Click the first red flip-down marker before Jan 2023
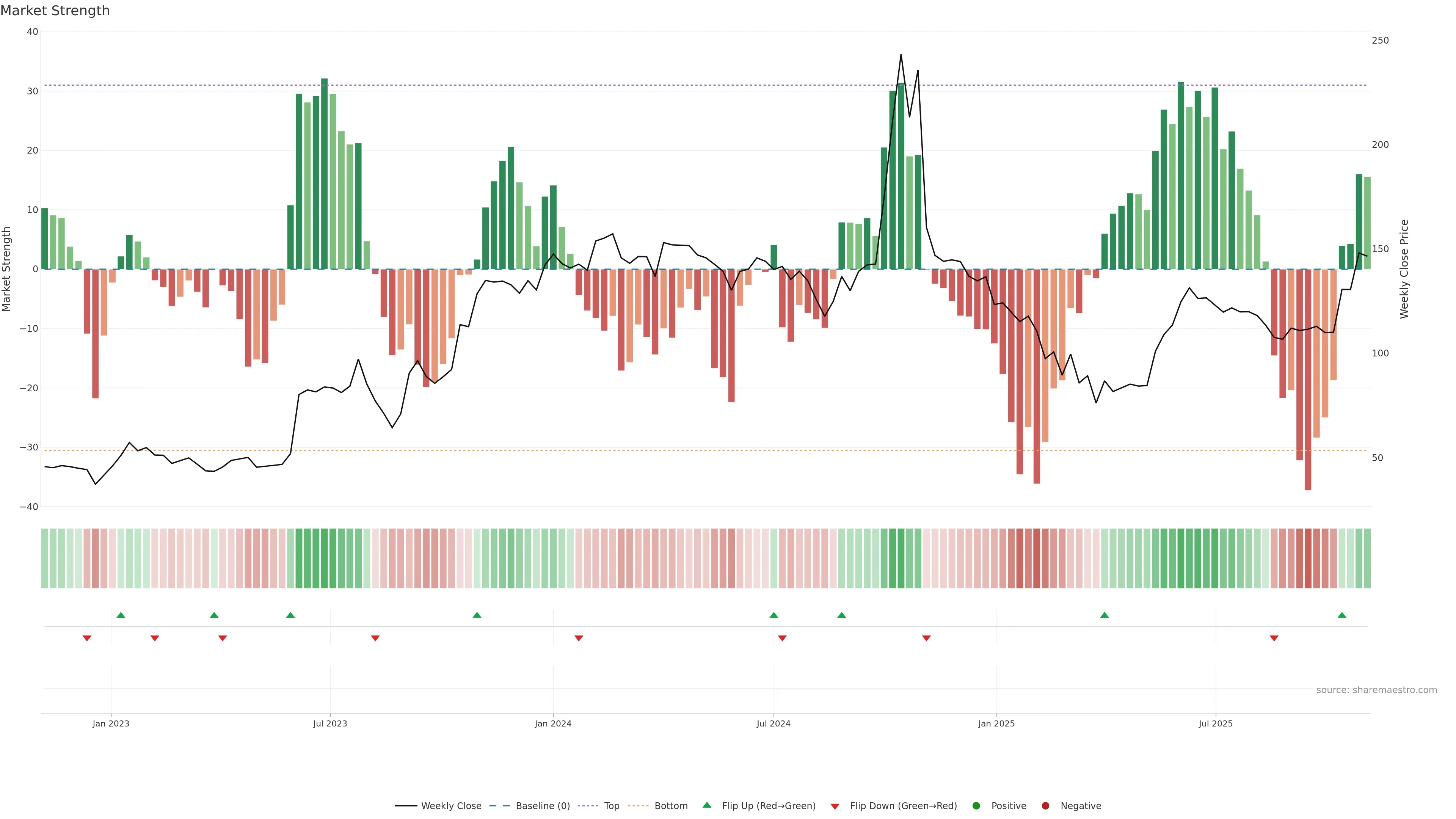This screenshot has height=819, width=1456. tap(87, 638)
